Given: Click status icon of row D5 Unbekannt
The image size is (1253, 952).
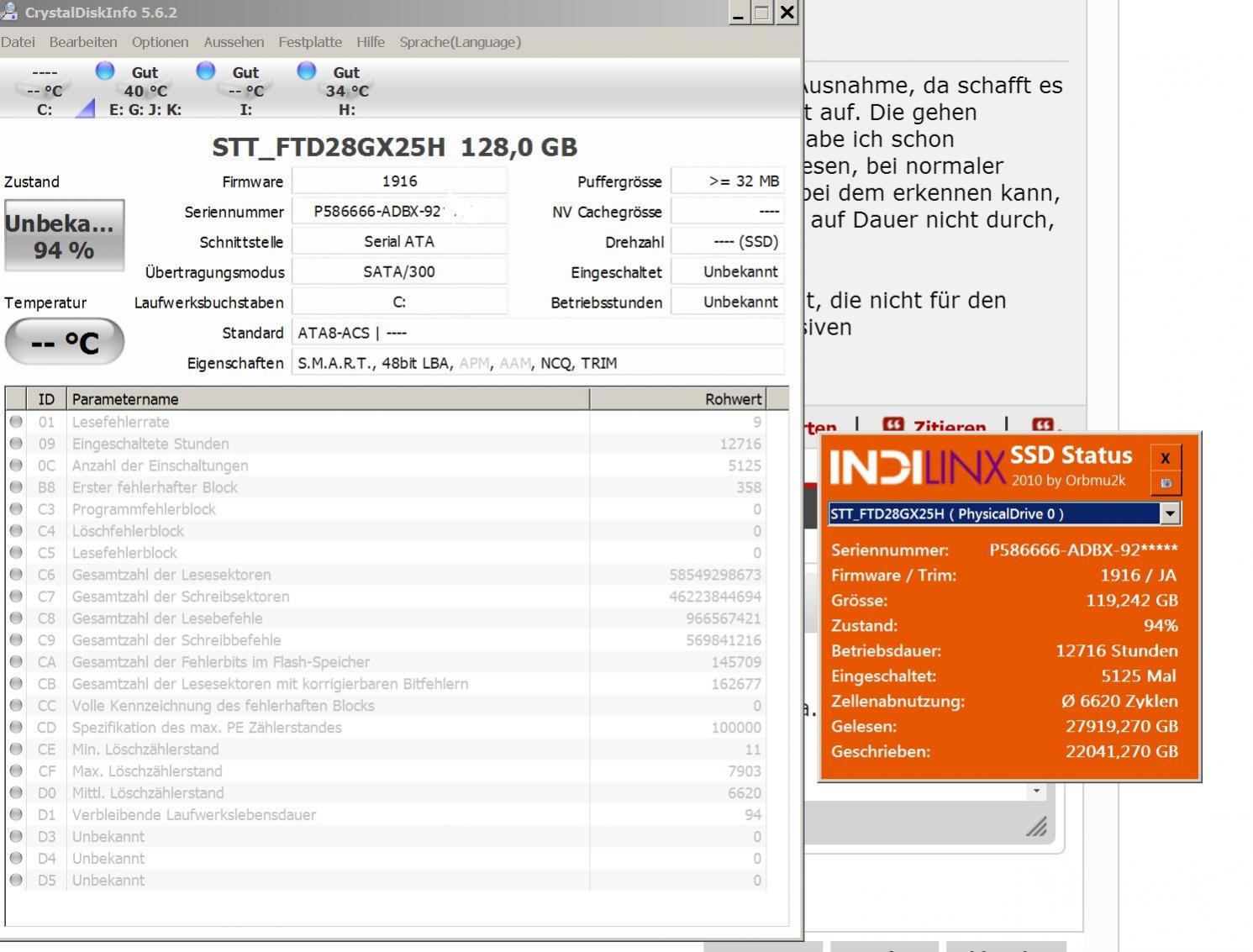Looking at the screenshot, I should click(16, 881).
